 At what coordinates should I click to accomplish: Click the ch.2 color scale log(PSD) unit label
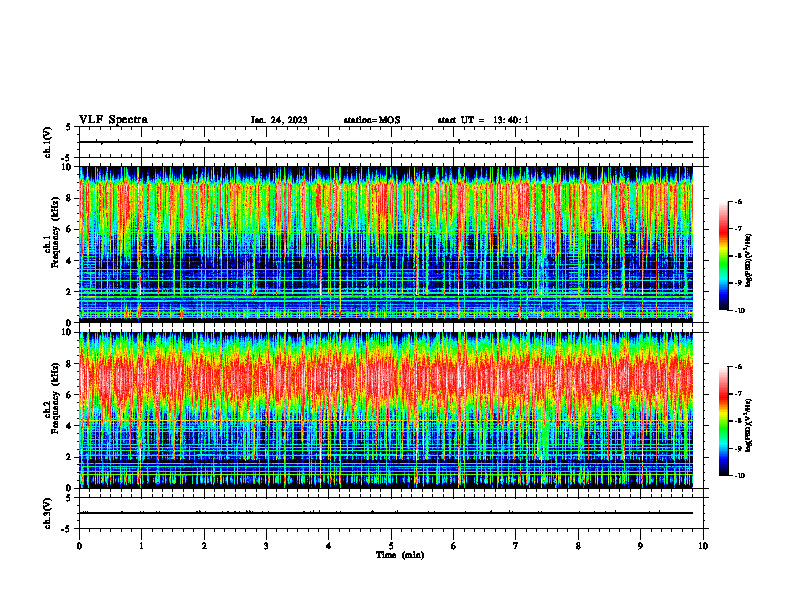750,425
